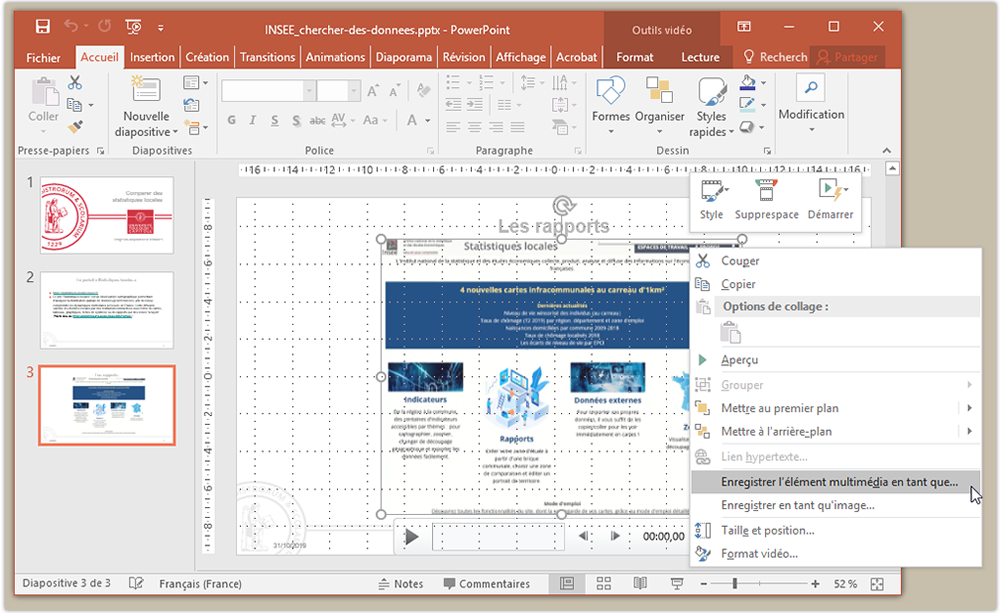Choose Enregistrer l'élément multimédia en tant que
The height and width of the screenshot is (613, 1000).
838,482
